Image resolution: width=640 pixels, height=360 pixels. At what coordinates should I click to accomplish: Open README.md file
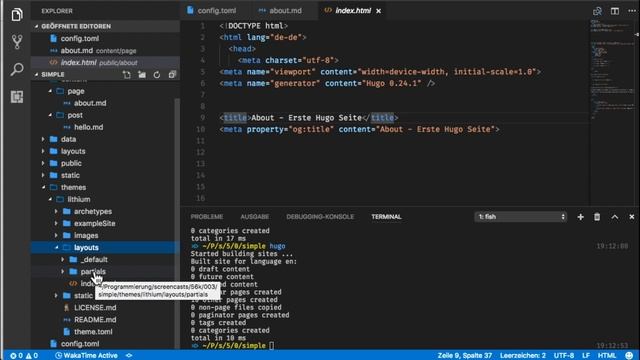coord(95,320)
